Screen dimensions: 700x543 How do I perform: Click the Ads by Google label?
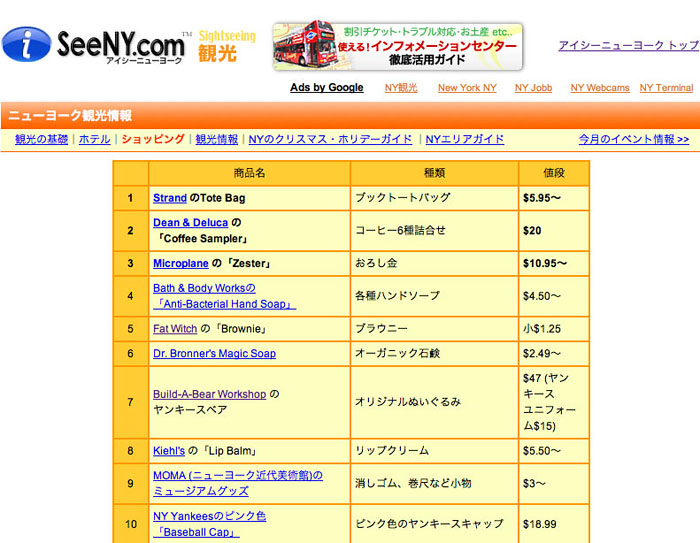point(326,88)
